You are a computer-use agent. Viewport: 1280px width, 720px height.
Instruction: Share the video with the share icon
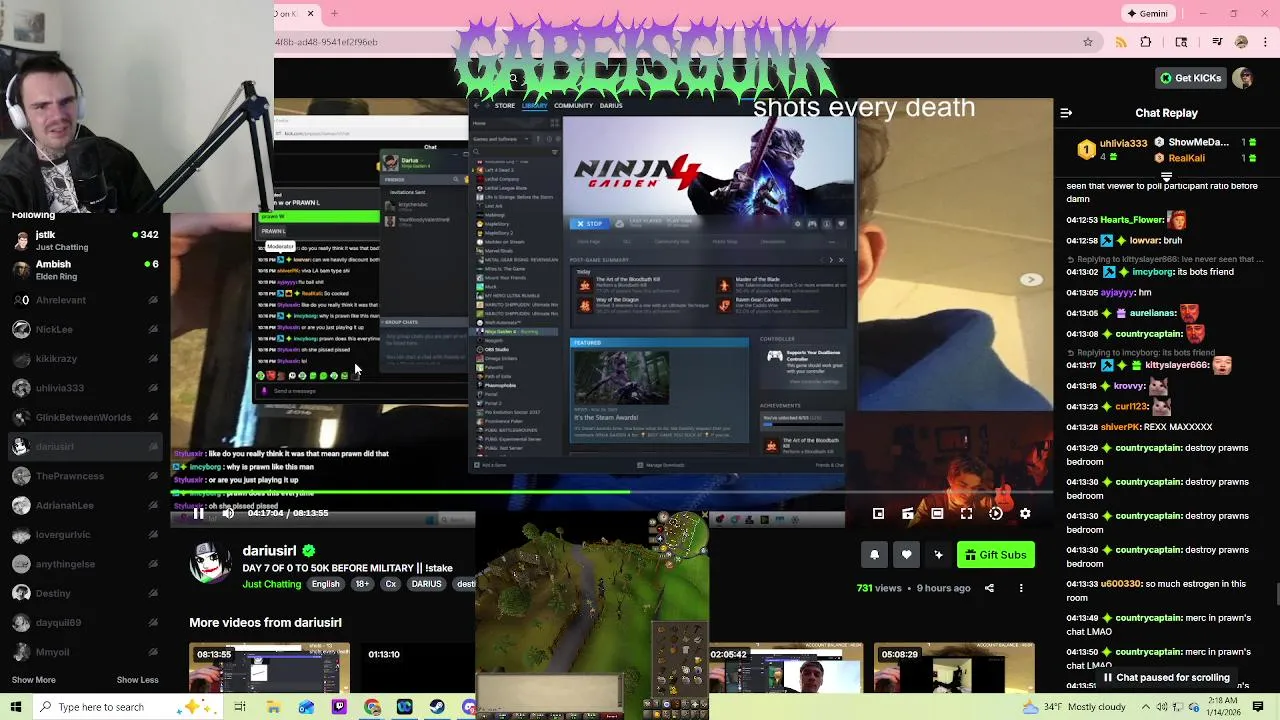point(989,588)
